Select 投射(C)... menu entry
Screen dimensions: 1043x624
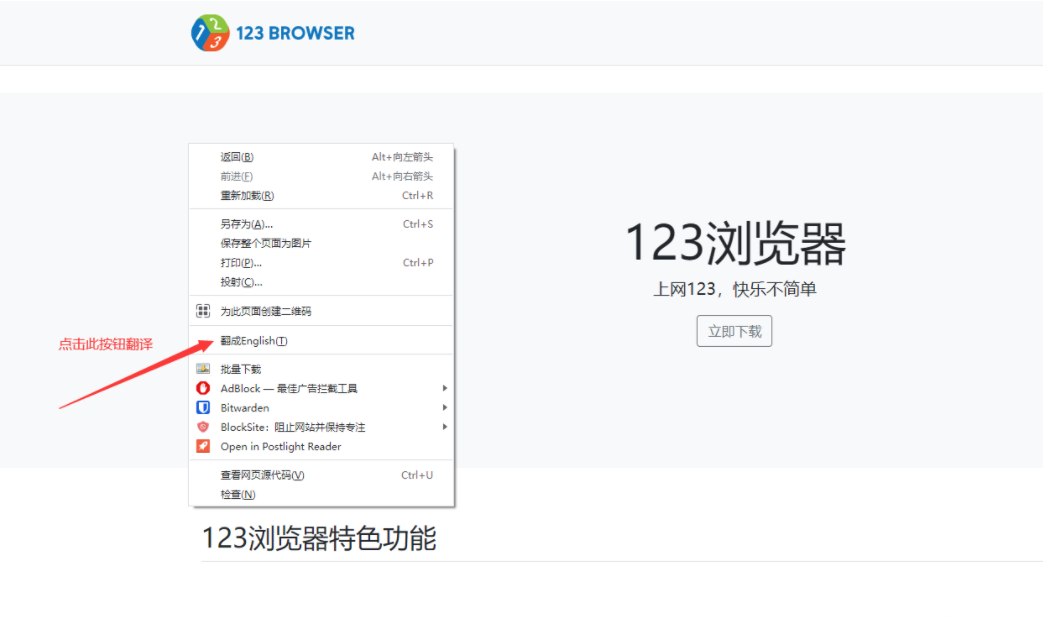click(321, 282)
